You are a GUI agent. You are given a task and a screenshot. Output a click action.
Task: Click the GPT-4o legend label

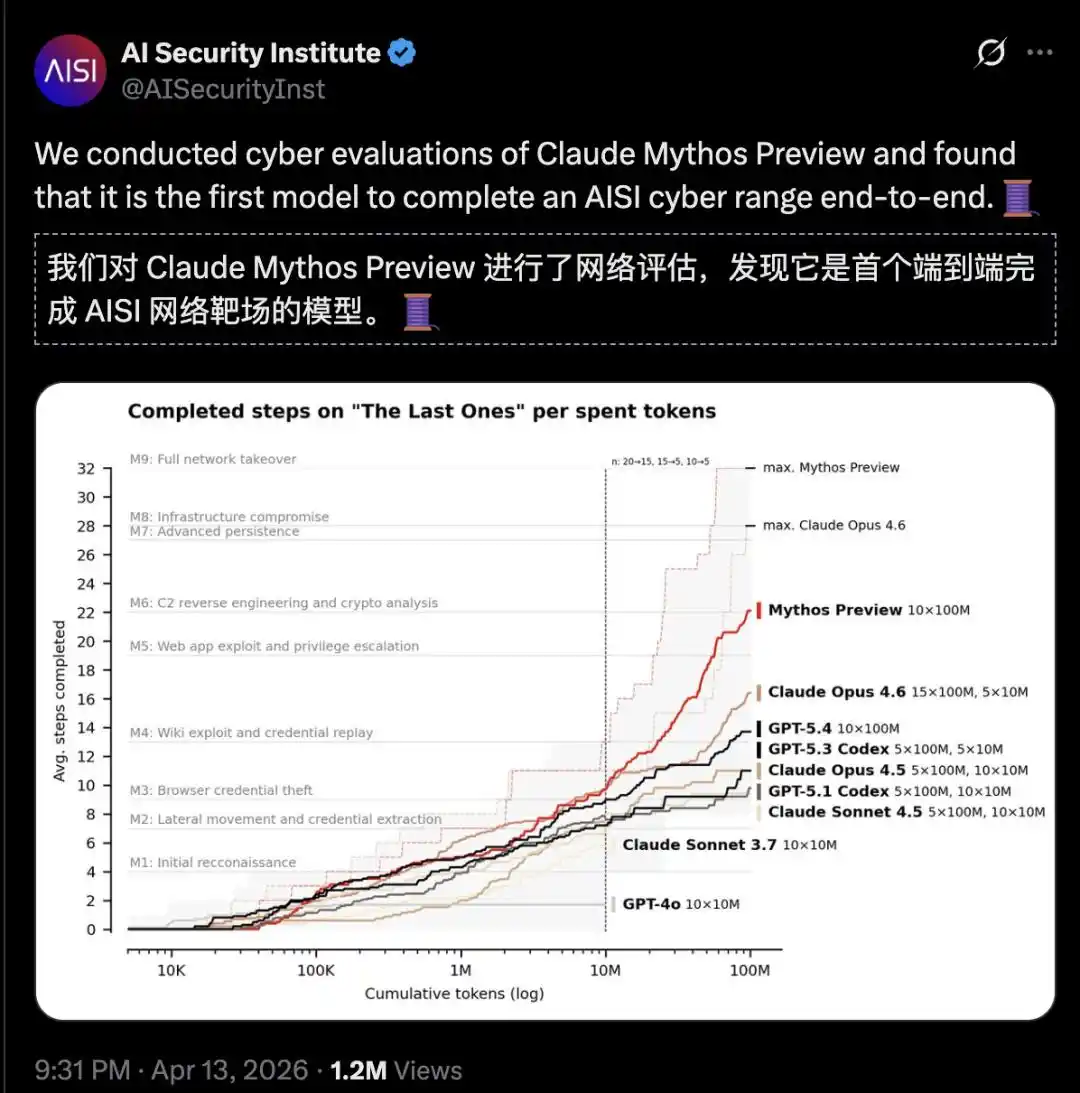651,904
